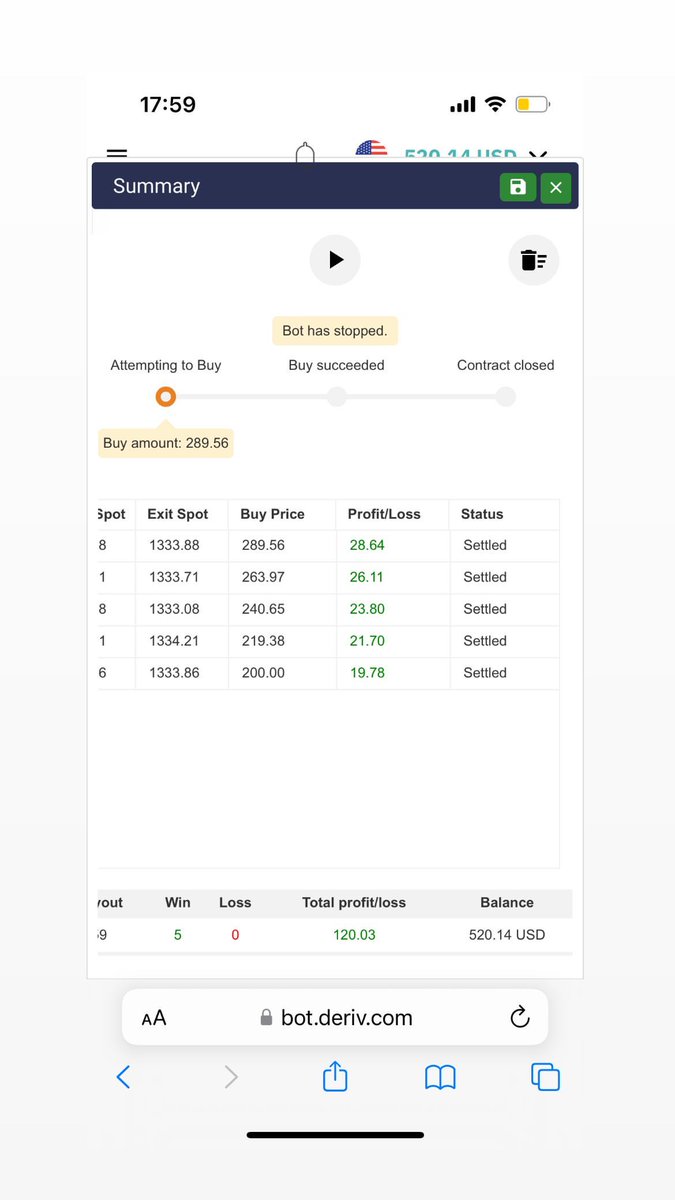Open Safari tabs overview
The height and width of the screenshot is (1200, 675).
pyautogui.click(x=545, y=1076)
